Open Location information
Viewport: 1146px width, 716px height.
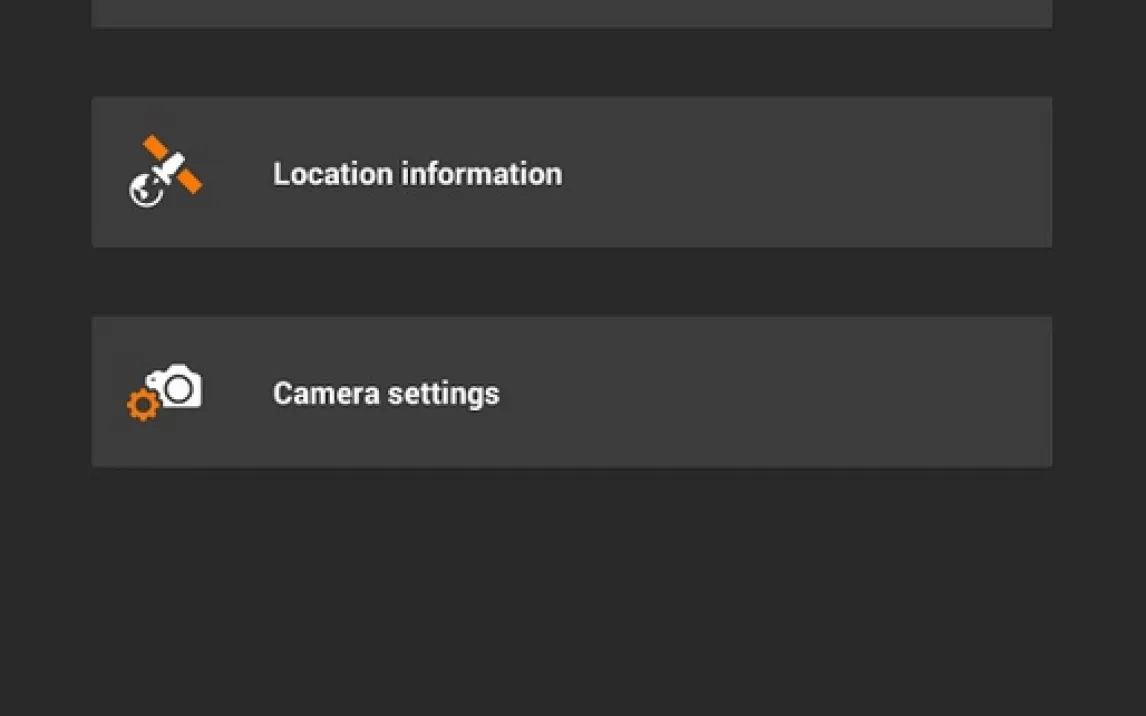[x=571, y=172]
